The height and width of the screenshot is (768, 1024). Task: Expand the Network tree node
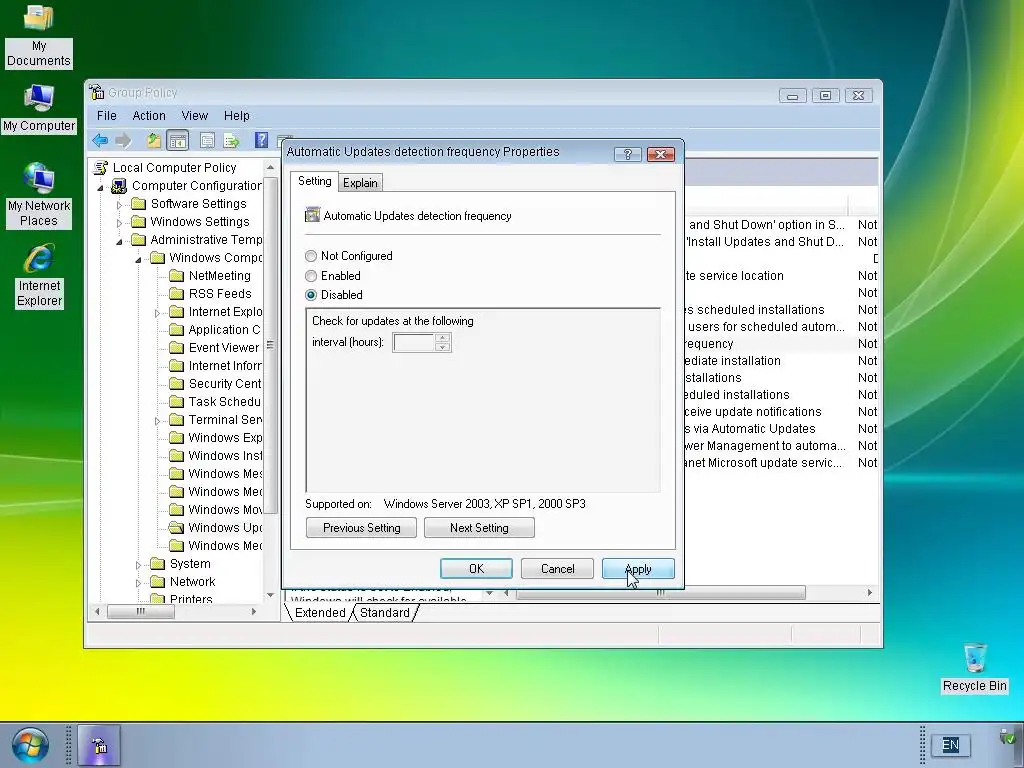[x=138, y=583]
